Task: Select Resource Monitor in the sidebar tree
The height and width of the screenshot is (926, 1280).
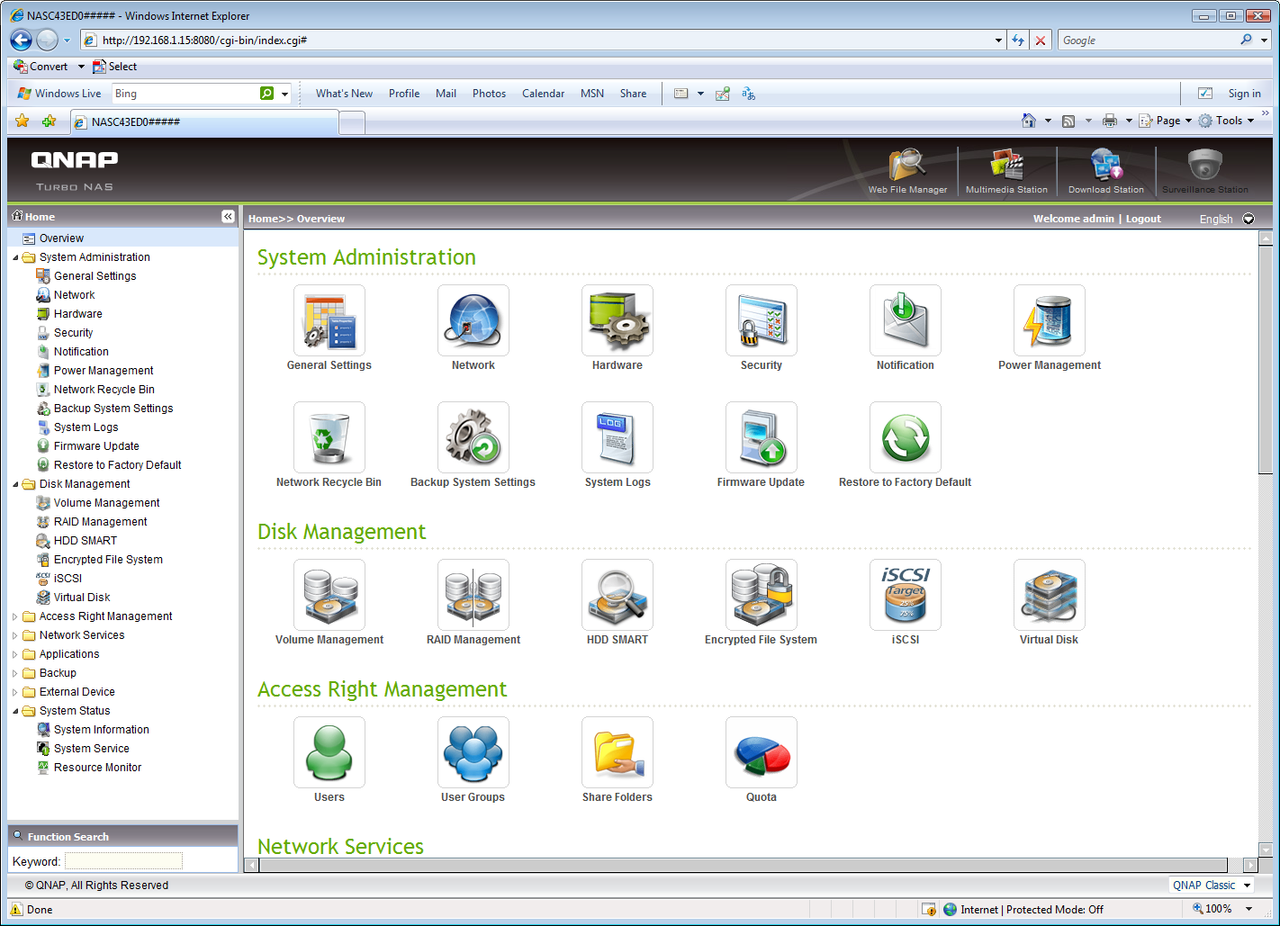Action: pos(97,767)
